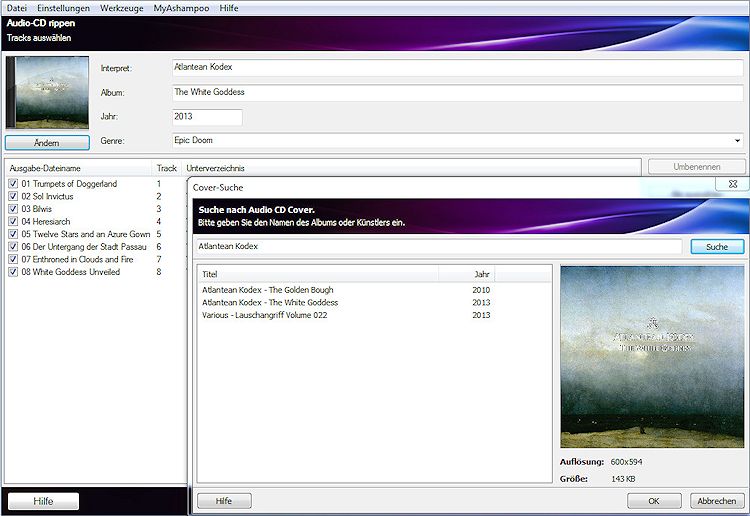Open the Datei menu
This screenshot has height=516, width=750.
(17, 8)
